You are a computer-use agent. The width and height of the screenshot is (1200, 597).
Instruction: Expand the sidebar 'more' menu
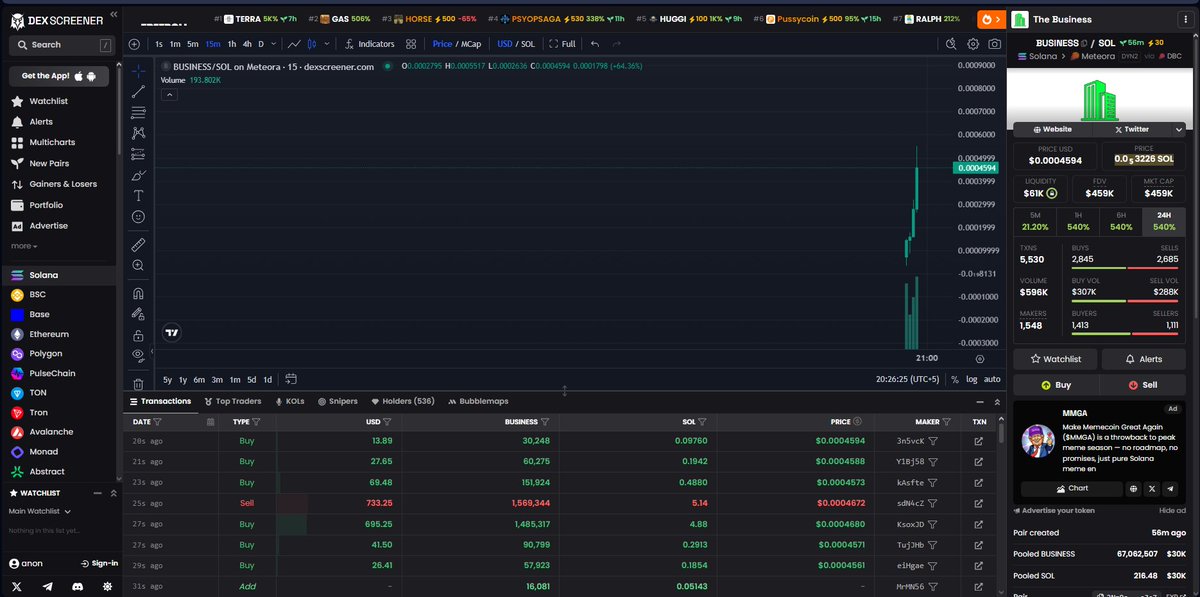24,246
